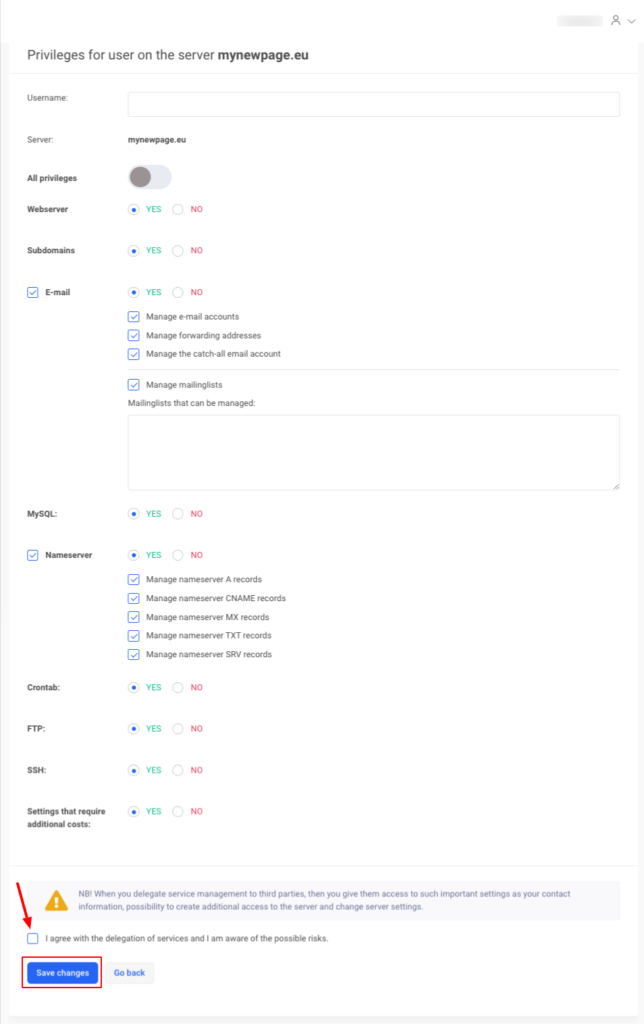The height and width of the screenshot is (1024, 644).
Task: Check the delegation agreement checkbox
Action: [x=34, y=939]
